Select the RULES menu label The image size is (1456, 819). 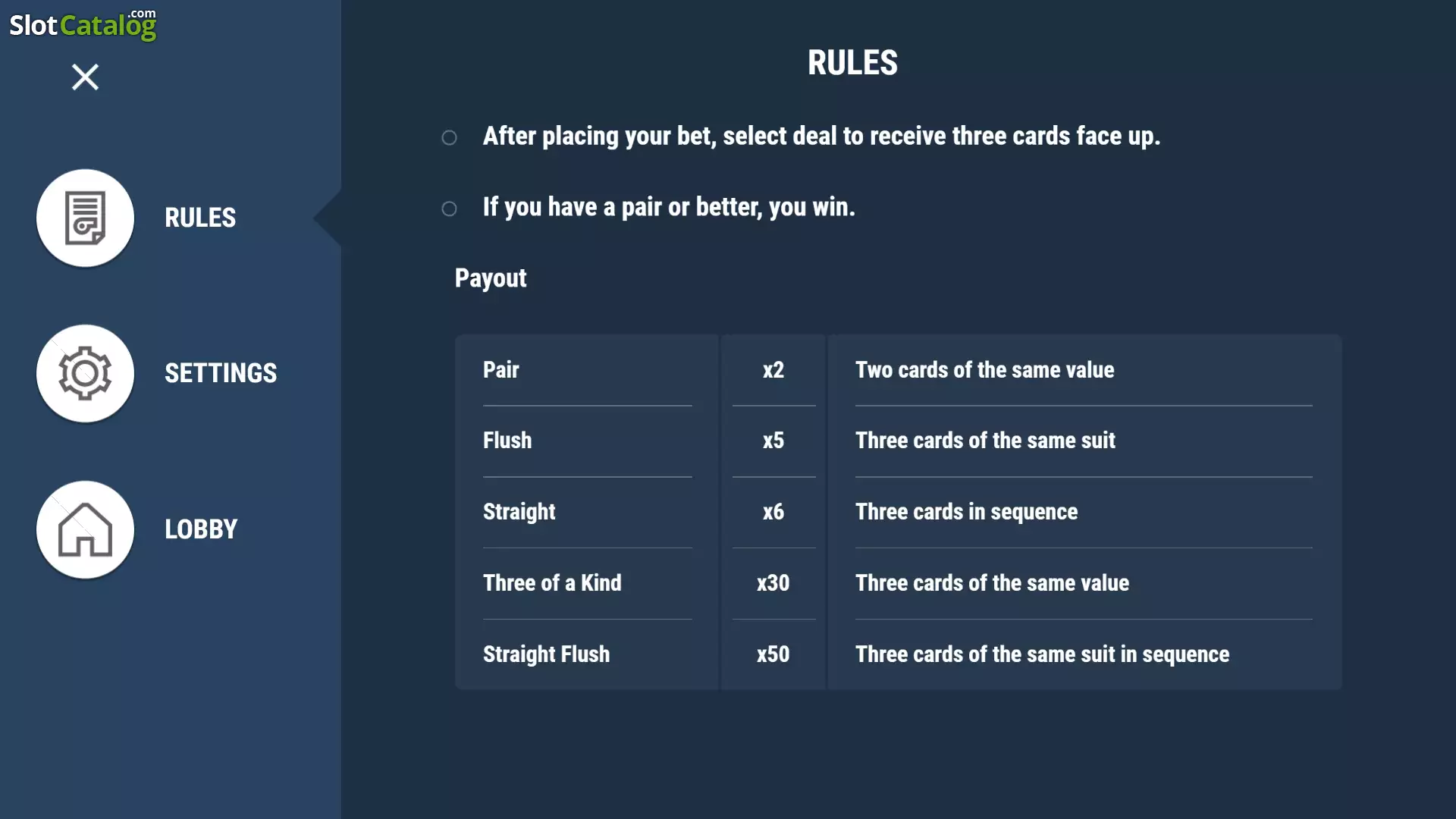pos(200,218)
